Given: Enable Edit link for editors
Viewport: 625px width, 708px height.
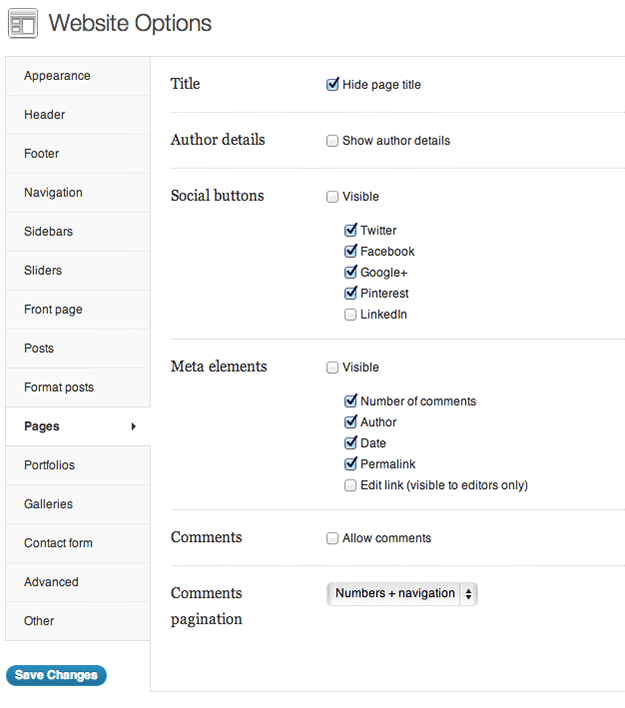Looking at the screenshot, I should pos(350,485).
